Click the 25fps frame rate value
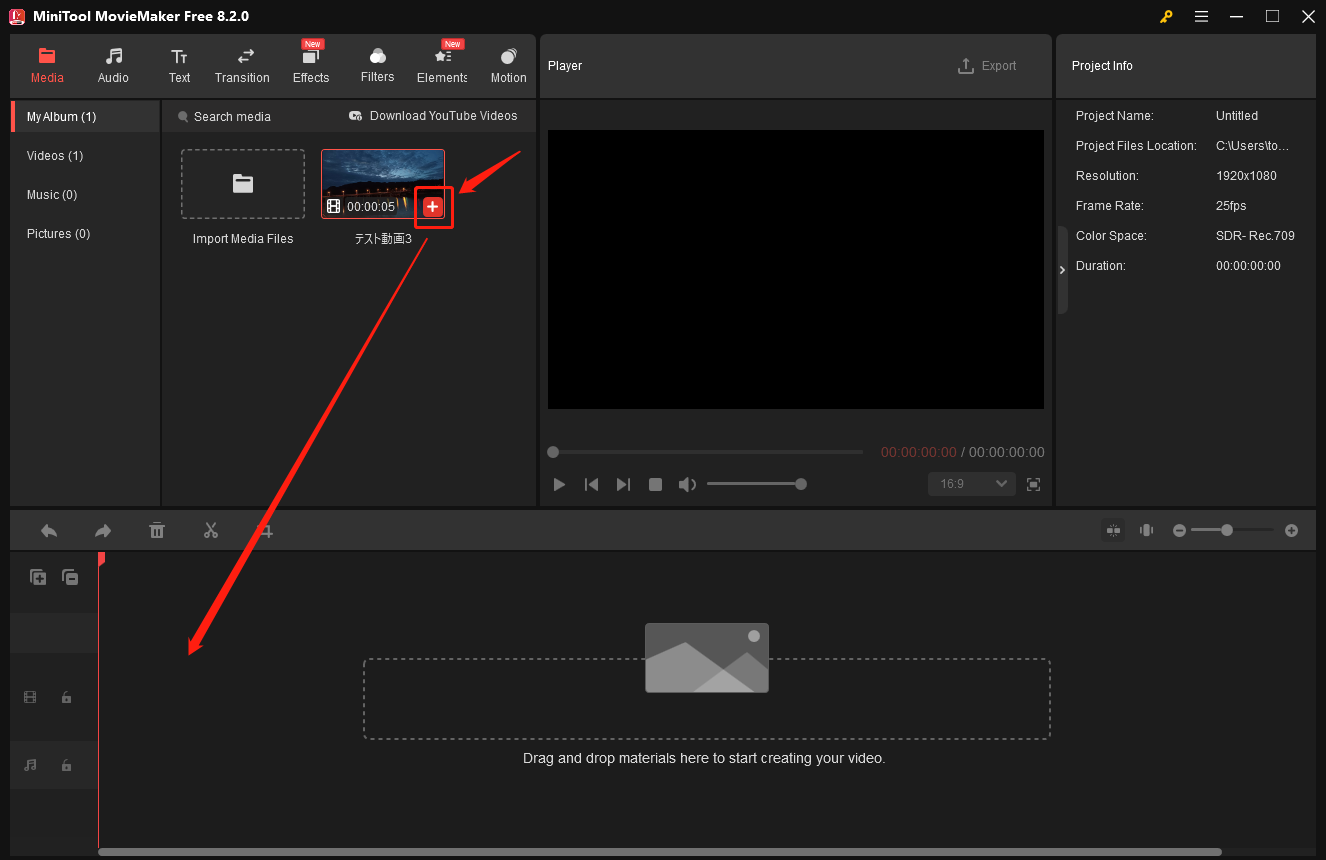The height and width of the screenshot is (860, 1326). pyautogui.click(x=1231, y=206)
